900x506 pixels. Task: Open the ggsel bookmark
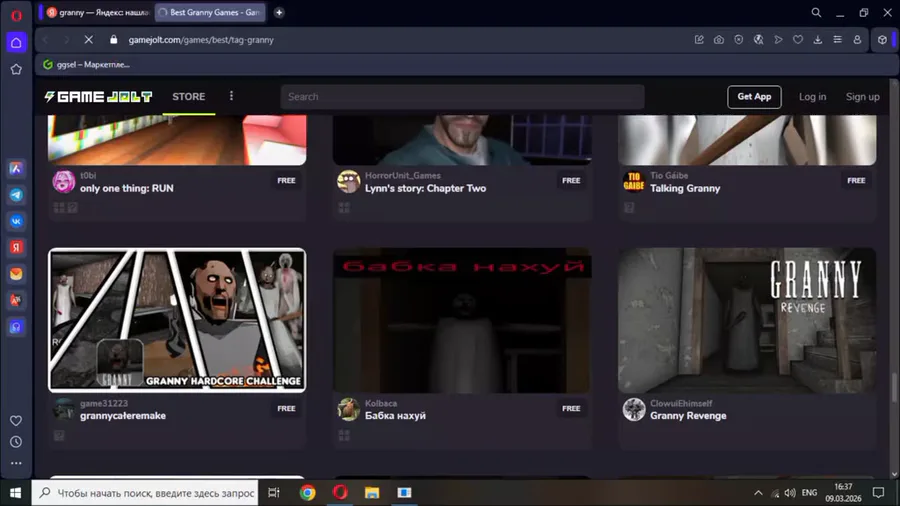point(87,65)
